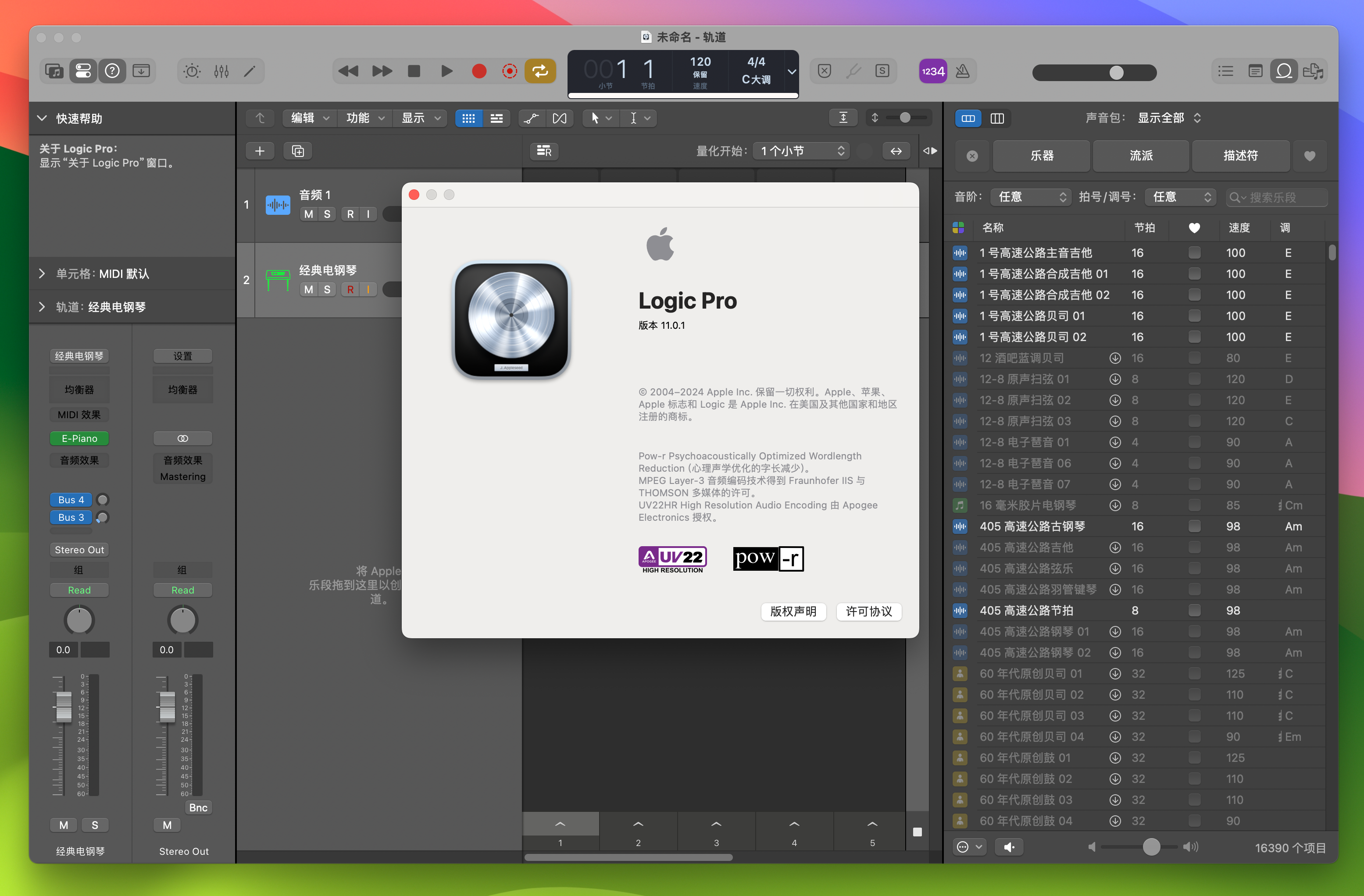Viewport: 1364px width, 896px height.
Task: Open the Library panel icon
Action: click(54, 71)
